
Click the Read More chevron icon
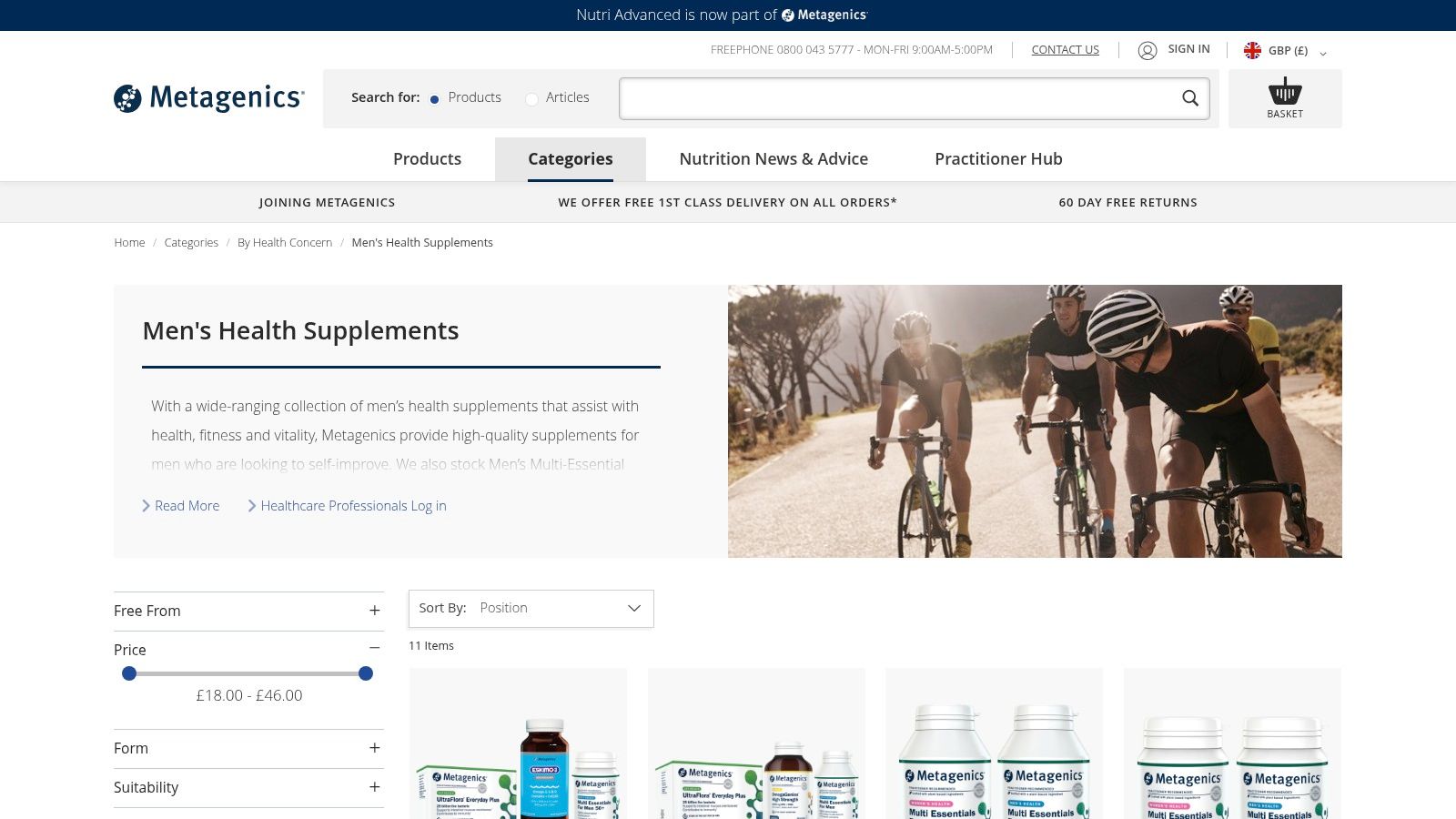tap(146, 506)
